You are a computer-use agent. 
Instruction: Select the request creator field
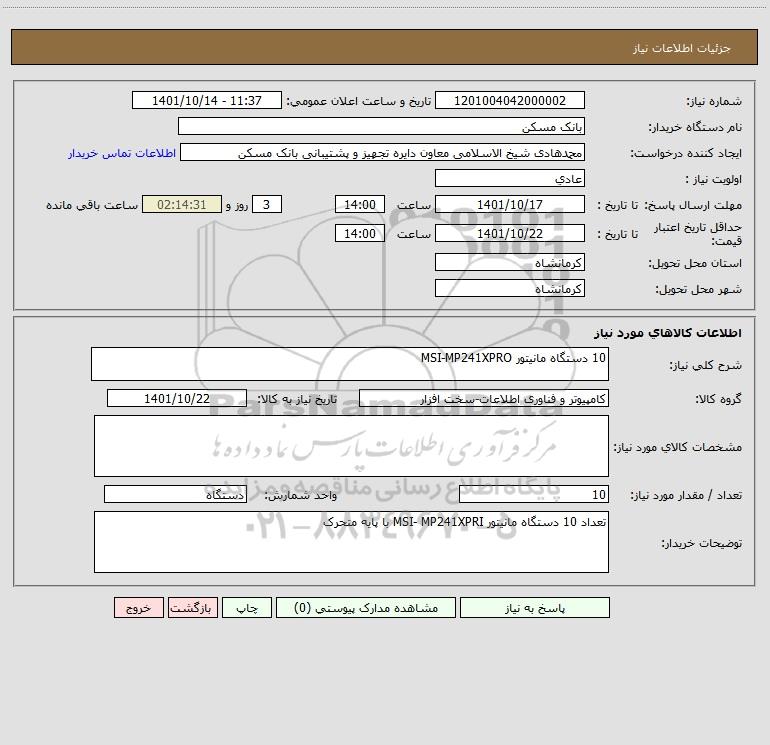pos(383,152)
